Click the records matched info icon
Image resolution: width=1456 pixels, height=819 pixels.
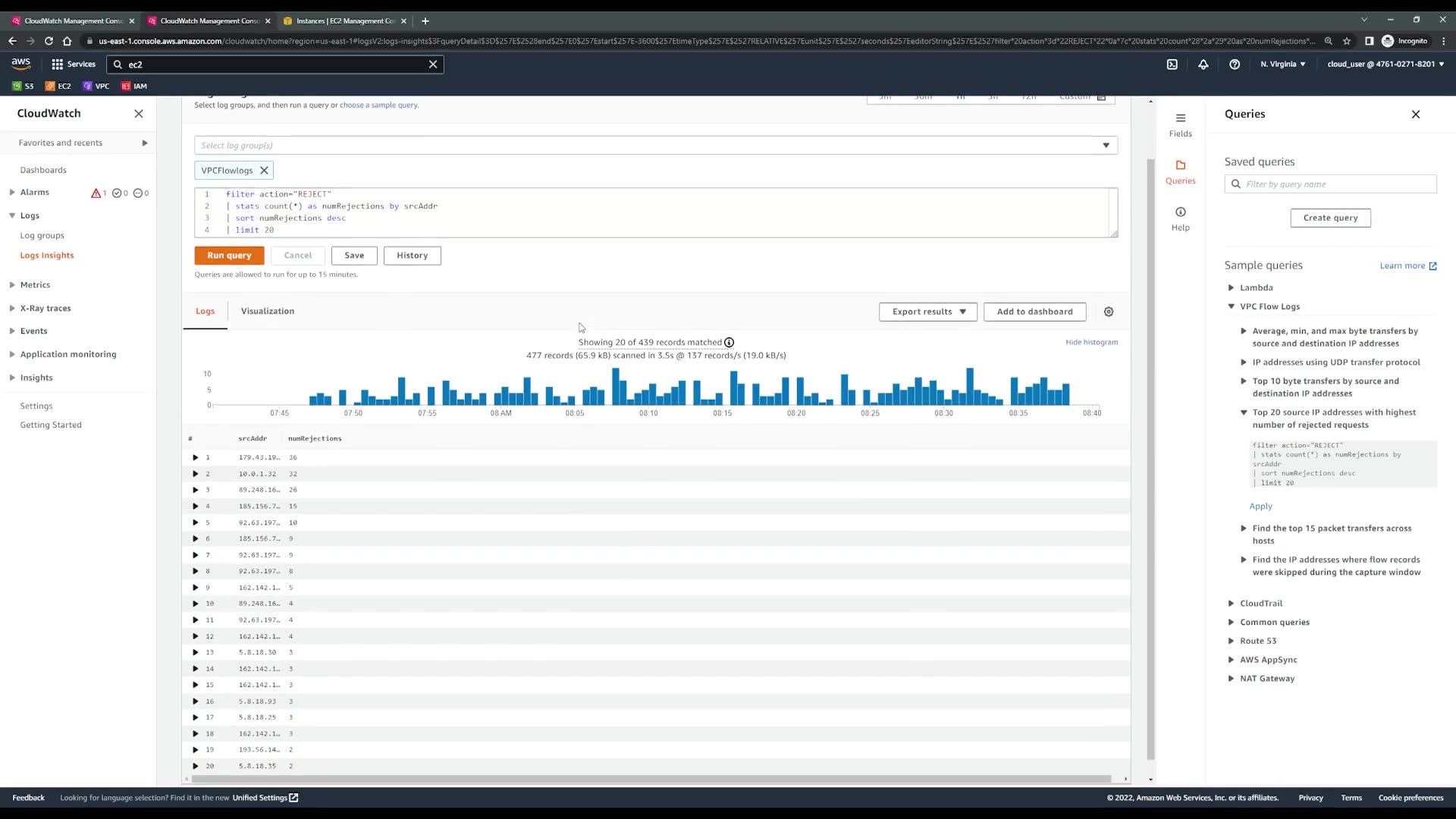729,343
